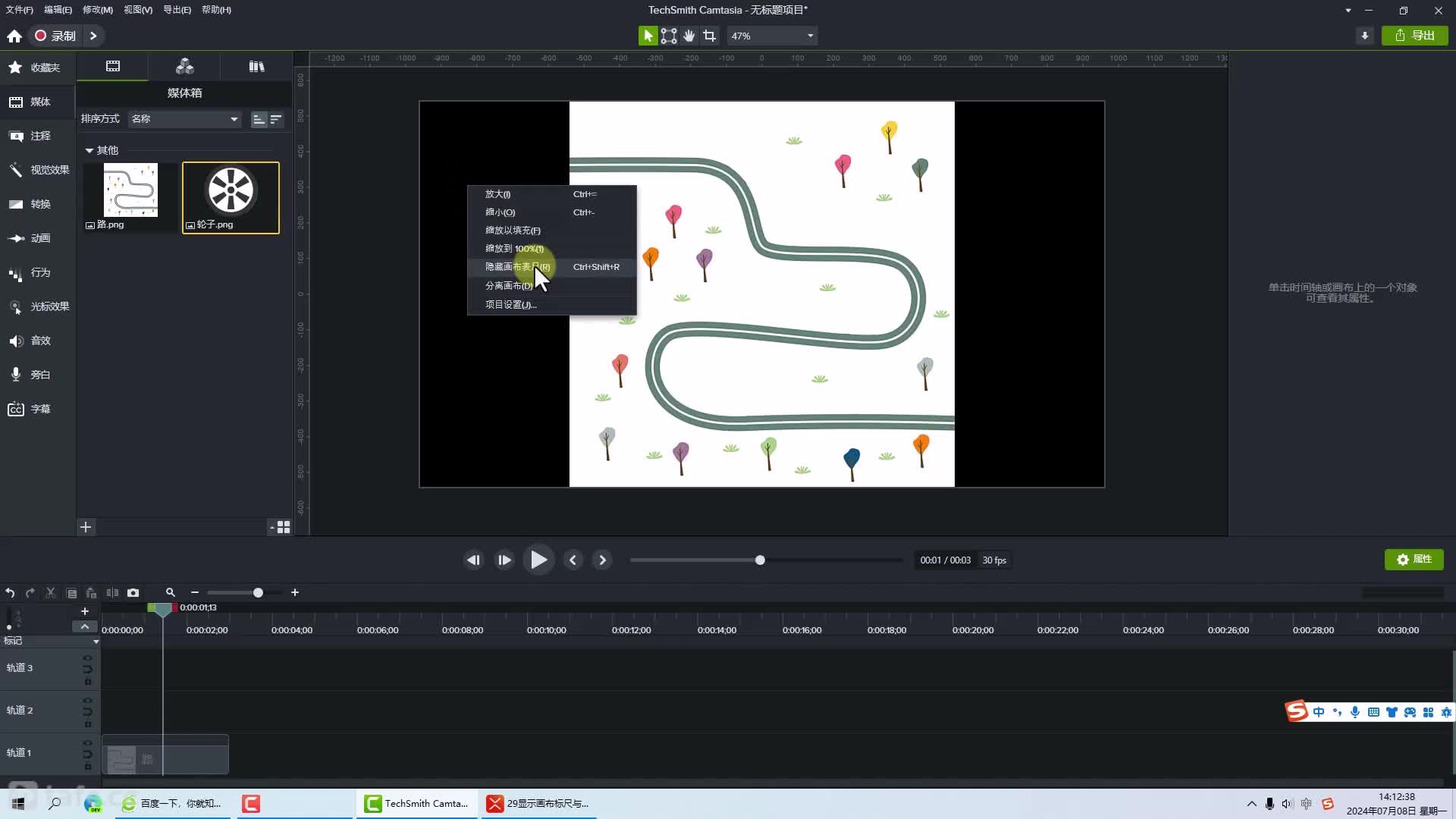Select the crop tool in toolbar
The image size is (1456, 819).
click(709, 36)
